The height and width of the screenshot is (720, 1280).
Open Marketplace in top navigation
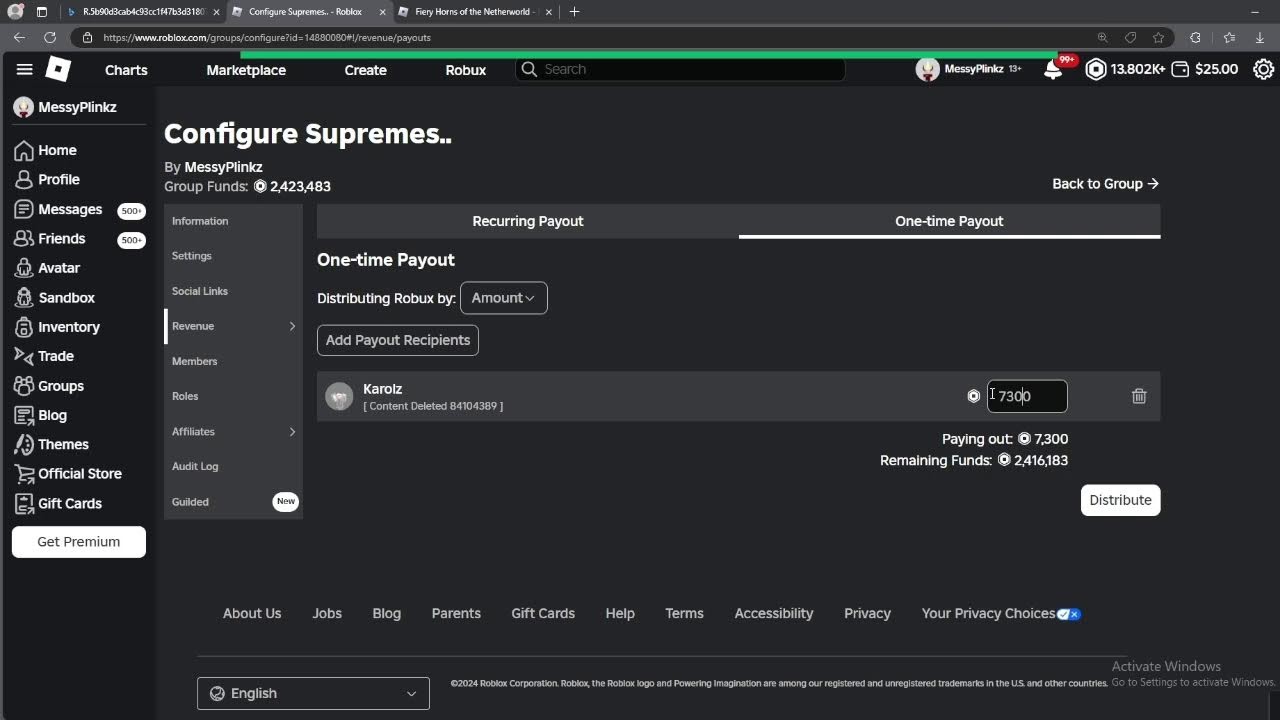(246, 70)
